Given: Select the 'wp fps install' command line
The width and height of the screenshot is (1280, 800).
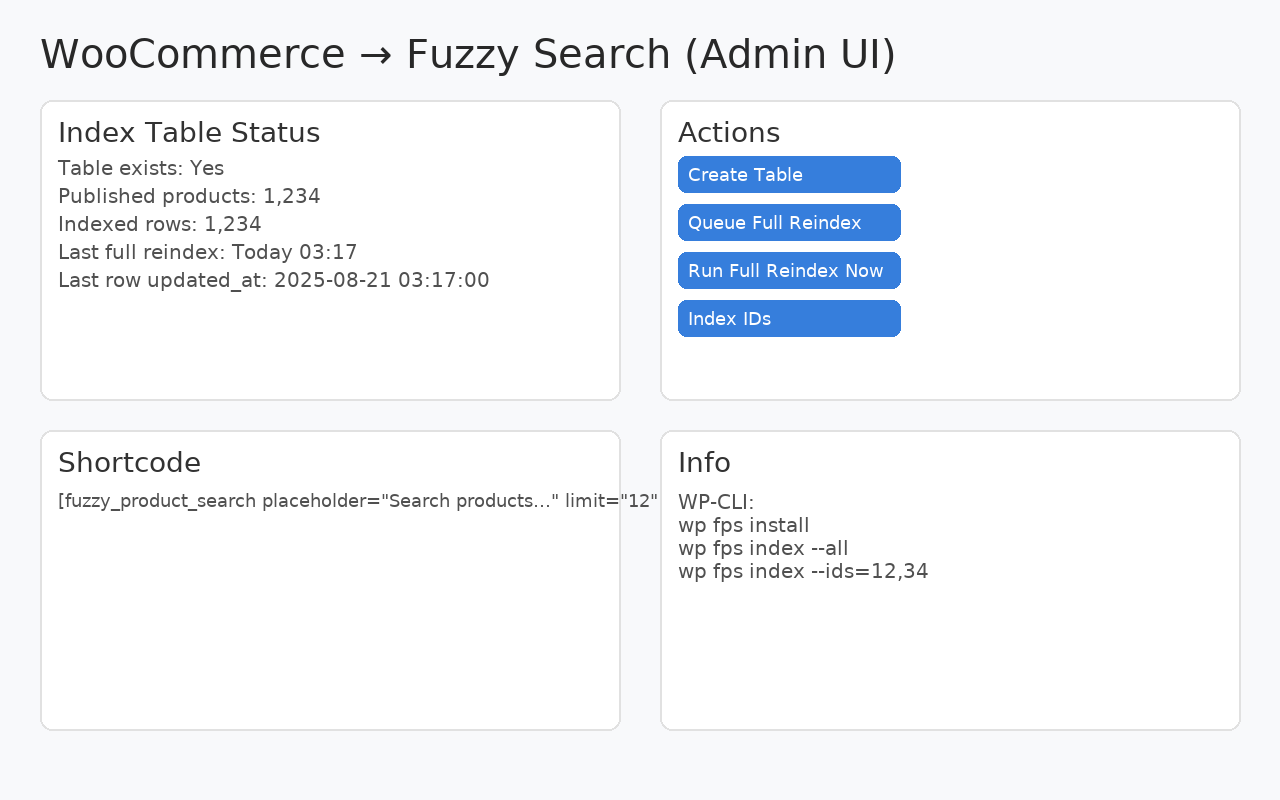Looking at the screenshot, I should tap(743, 526).
